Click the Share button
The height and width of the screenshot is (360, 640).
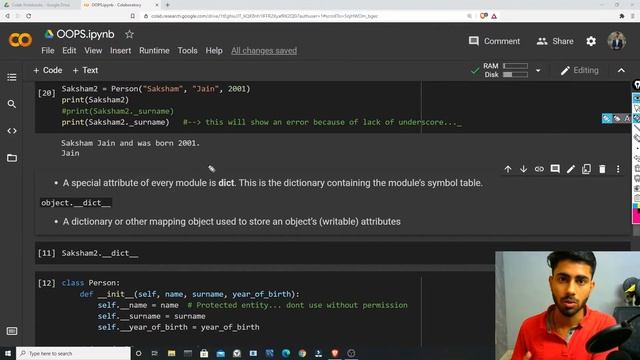point(555,41)
